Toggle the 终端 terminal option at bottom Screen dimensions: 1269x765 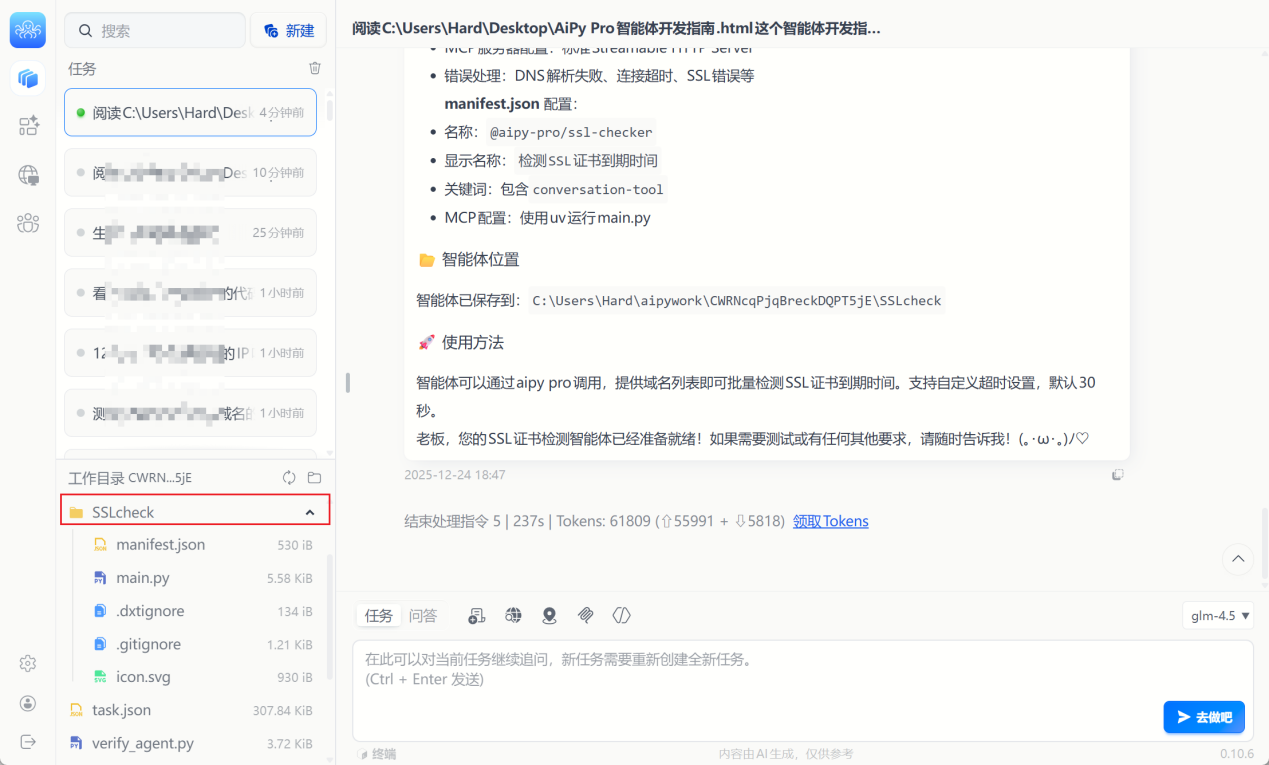377,754
